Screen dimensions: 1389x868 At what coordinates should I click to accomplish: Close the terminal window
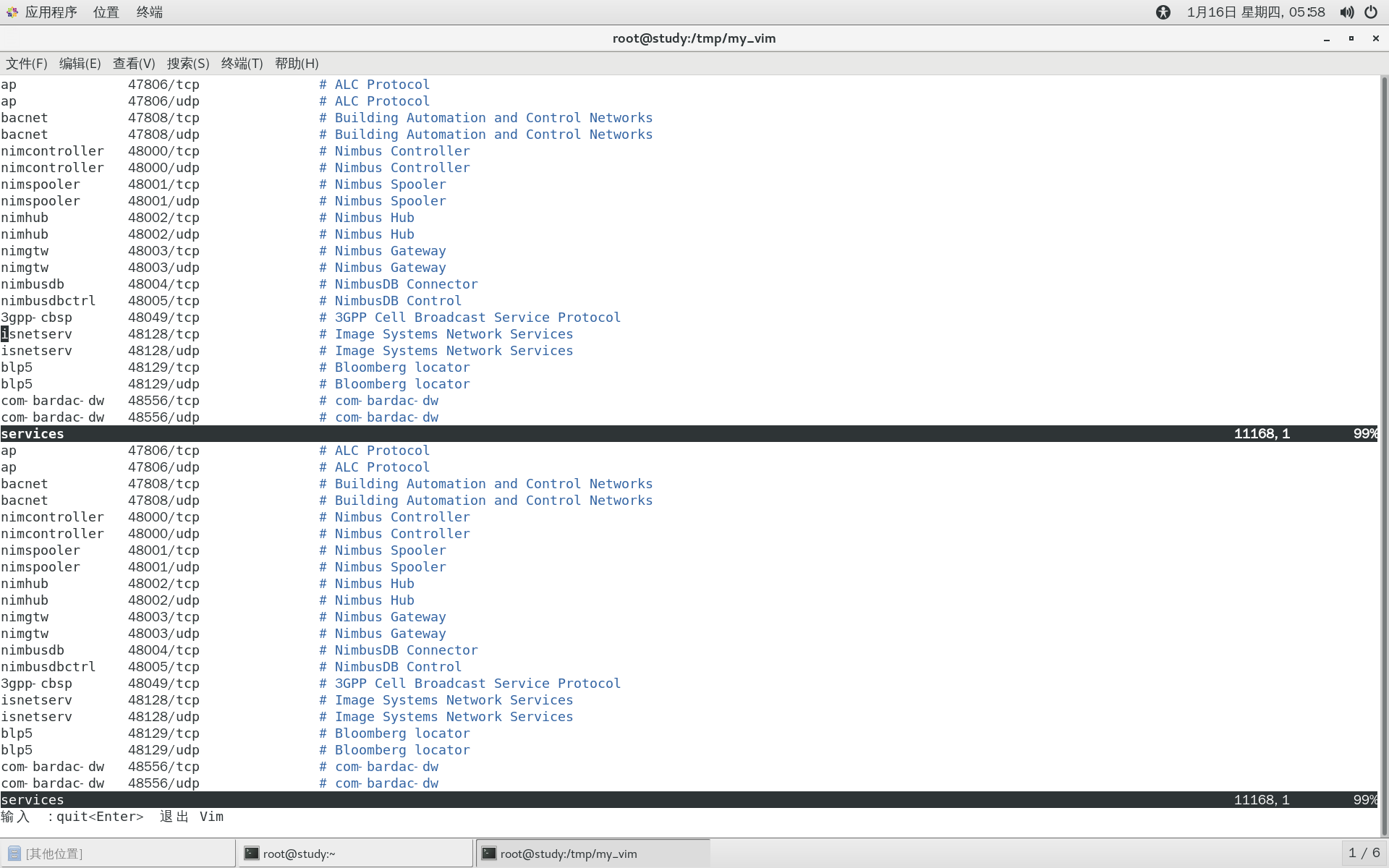[1375, 38]
